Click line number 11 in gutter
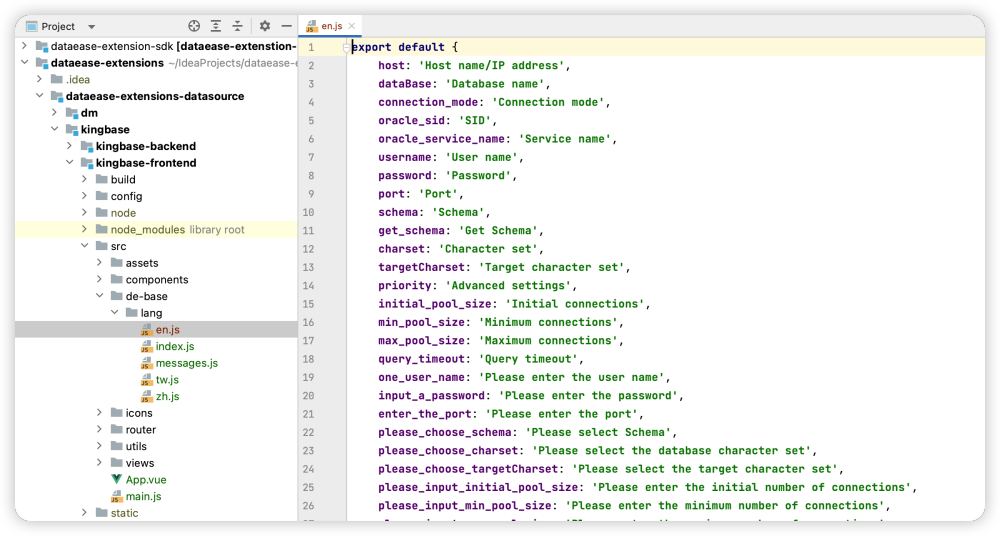Image resolution: width=1000 pixels, height=536 pixels. 309,230
